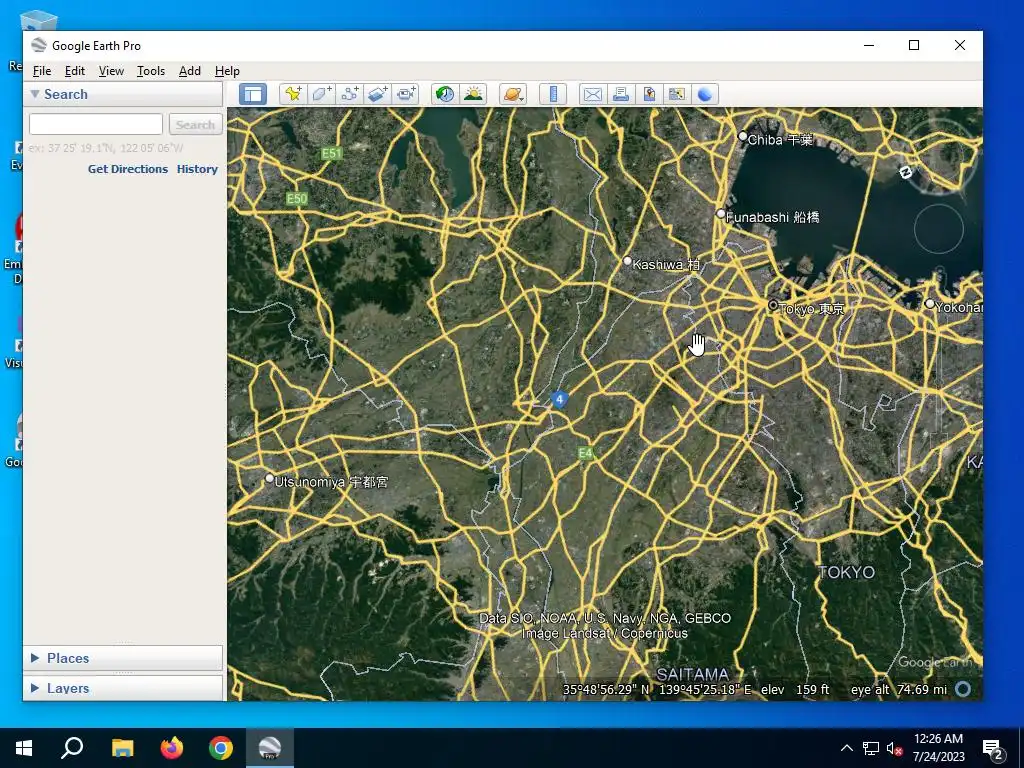Click the Funabashi city placemark
Viewport: 1024px width, 768px height.
pos(721,214)
